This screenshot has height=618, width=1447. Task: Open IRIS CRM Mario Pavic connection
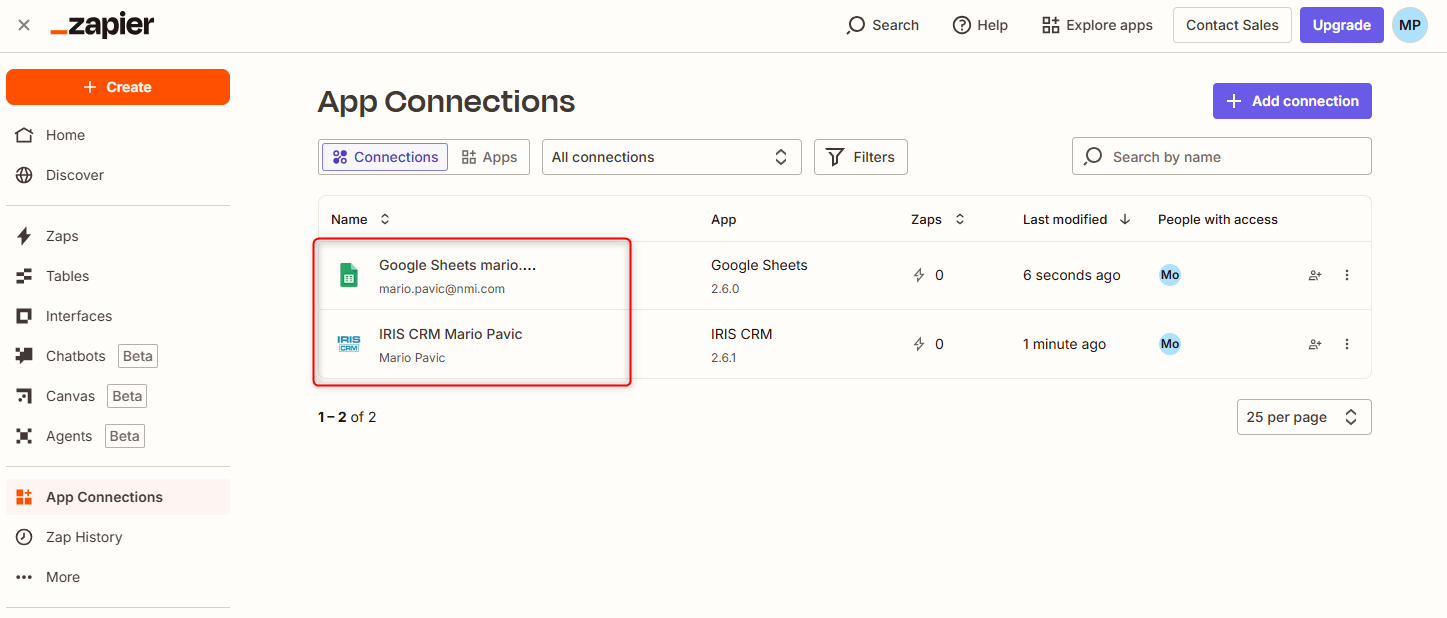coord(451,334)
